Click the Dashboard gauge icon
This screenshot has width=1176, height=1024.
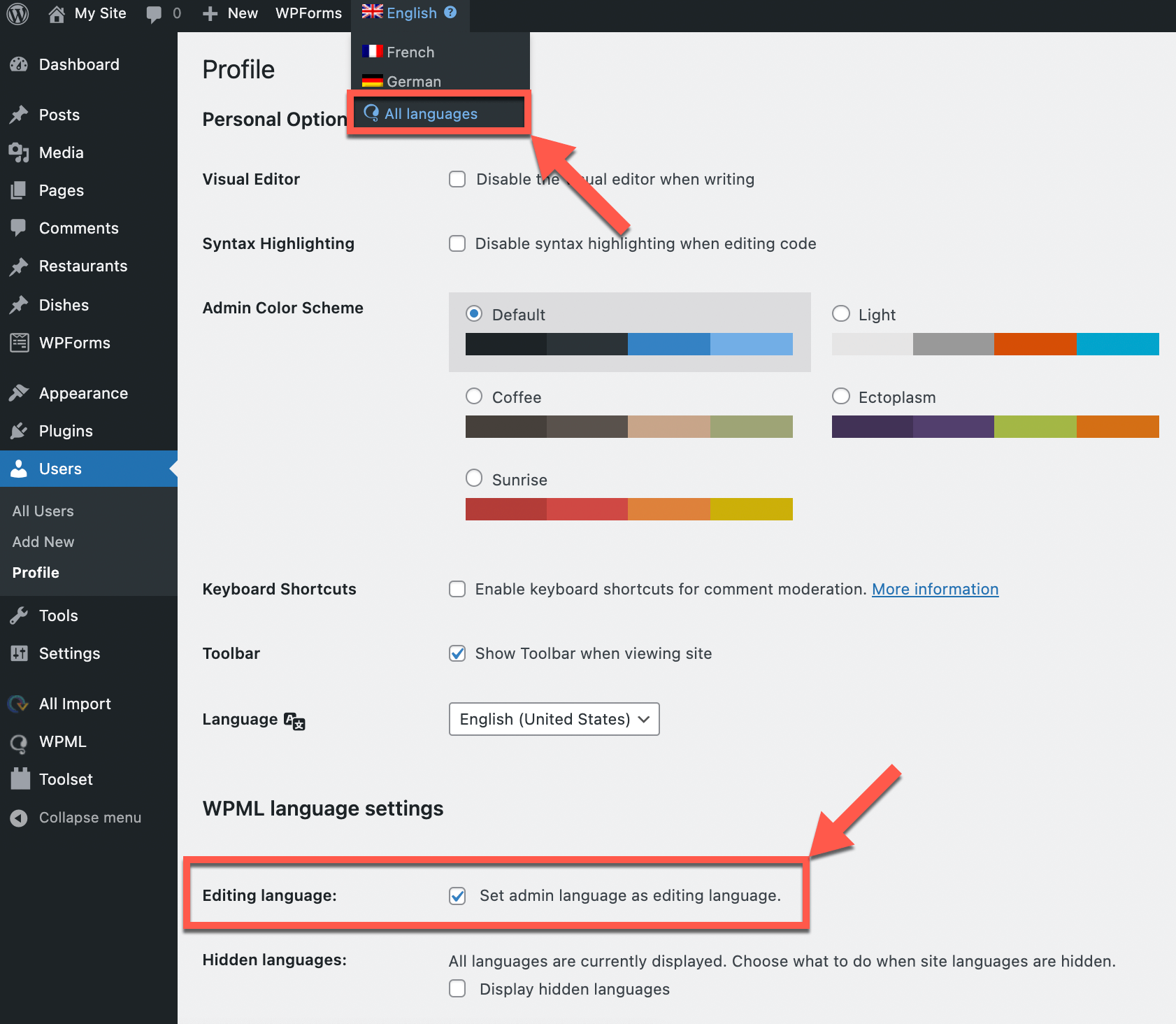coord(19,64)
